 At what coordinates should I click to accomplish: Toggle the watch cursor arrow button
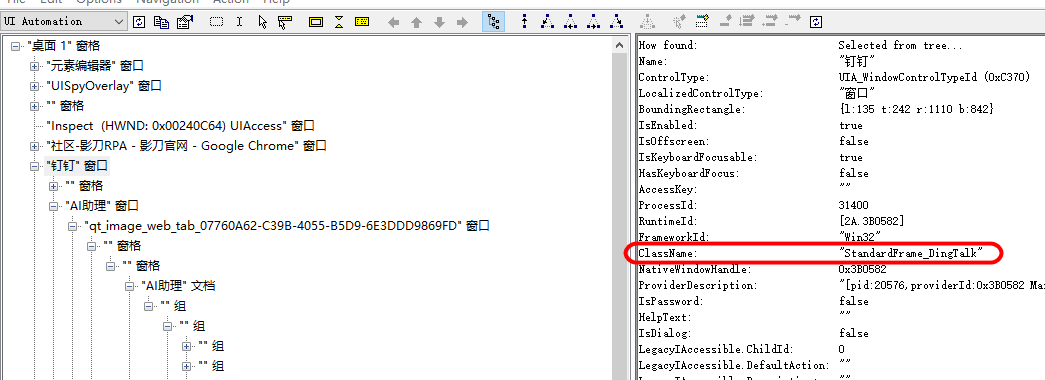[262, 22]
